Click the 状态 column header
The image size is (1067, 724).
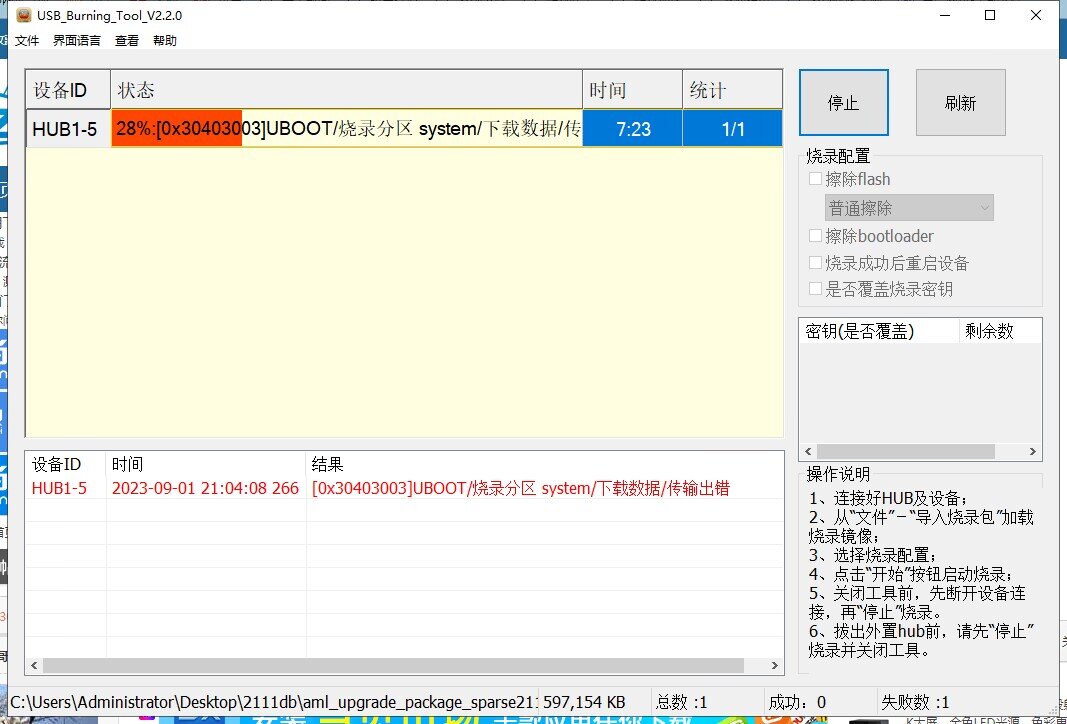coord(346,90)
